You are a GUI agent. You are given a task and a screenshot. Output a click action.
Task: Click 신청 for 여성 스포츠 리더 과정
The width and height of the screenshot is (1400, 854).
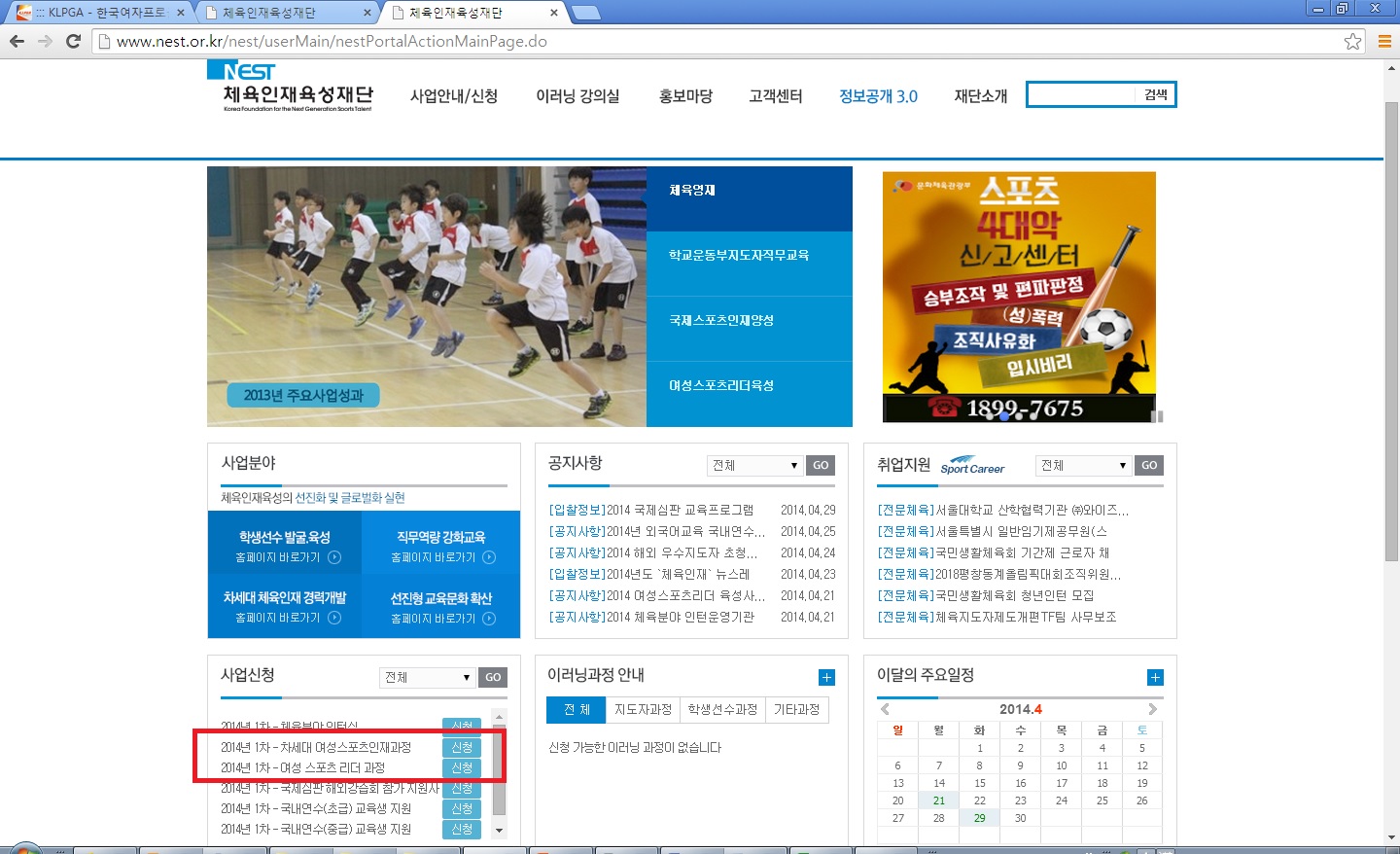click(x=462, y=767)
